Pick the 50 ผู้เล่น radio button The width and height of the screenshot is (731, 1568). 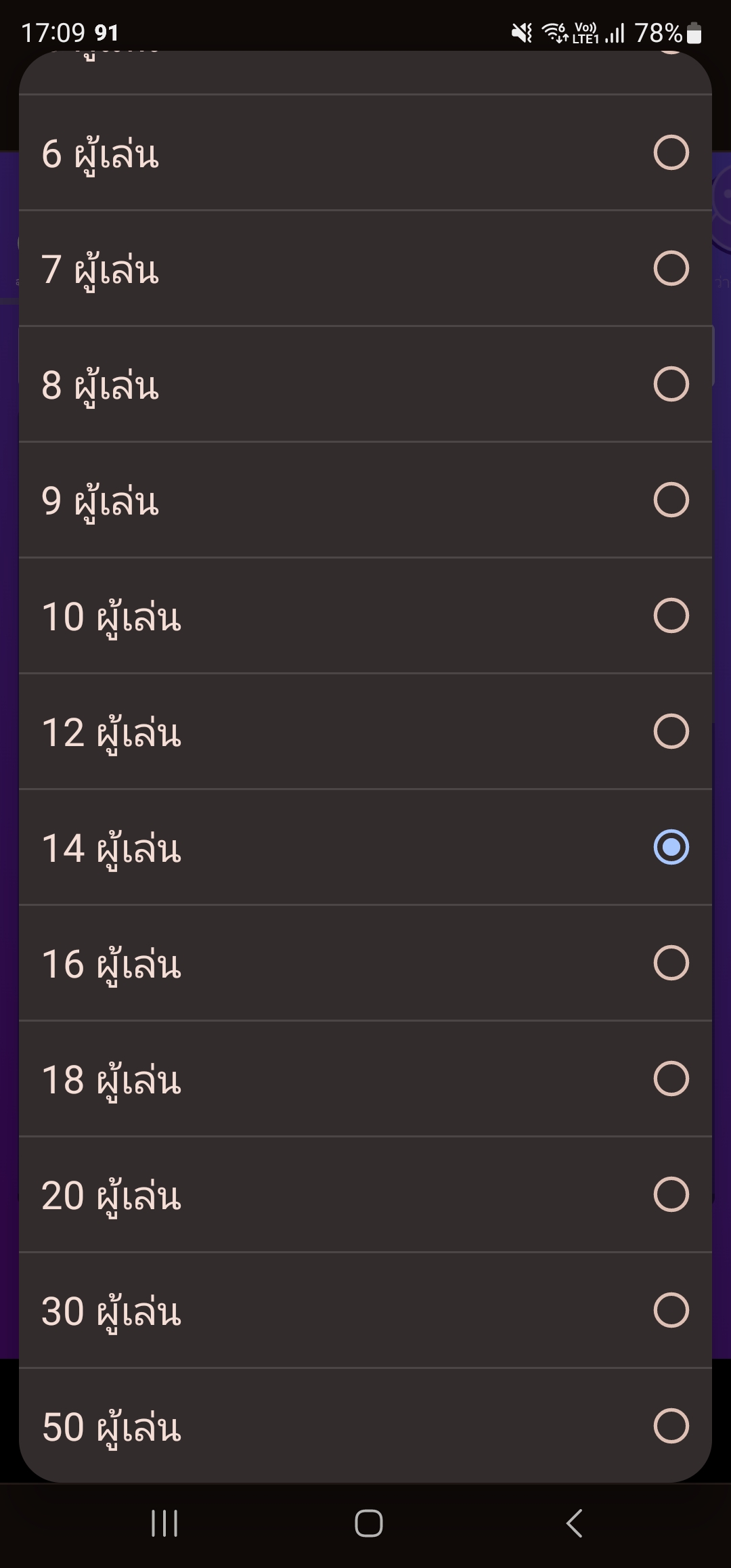coord(671,1426)
